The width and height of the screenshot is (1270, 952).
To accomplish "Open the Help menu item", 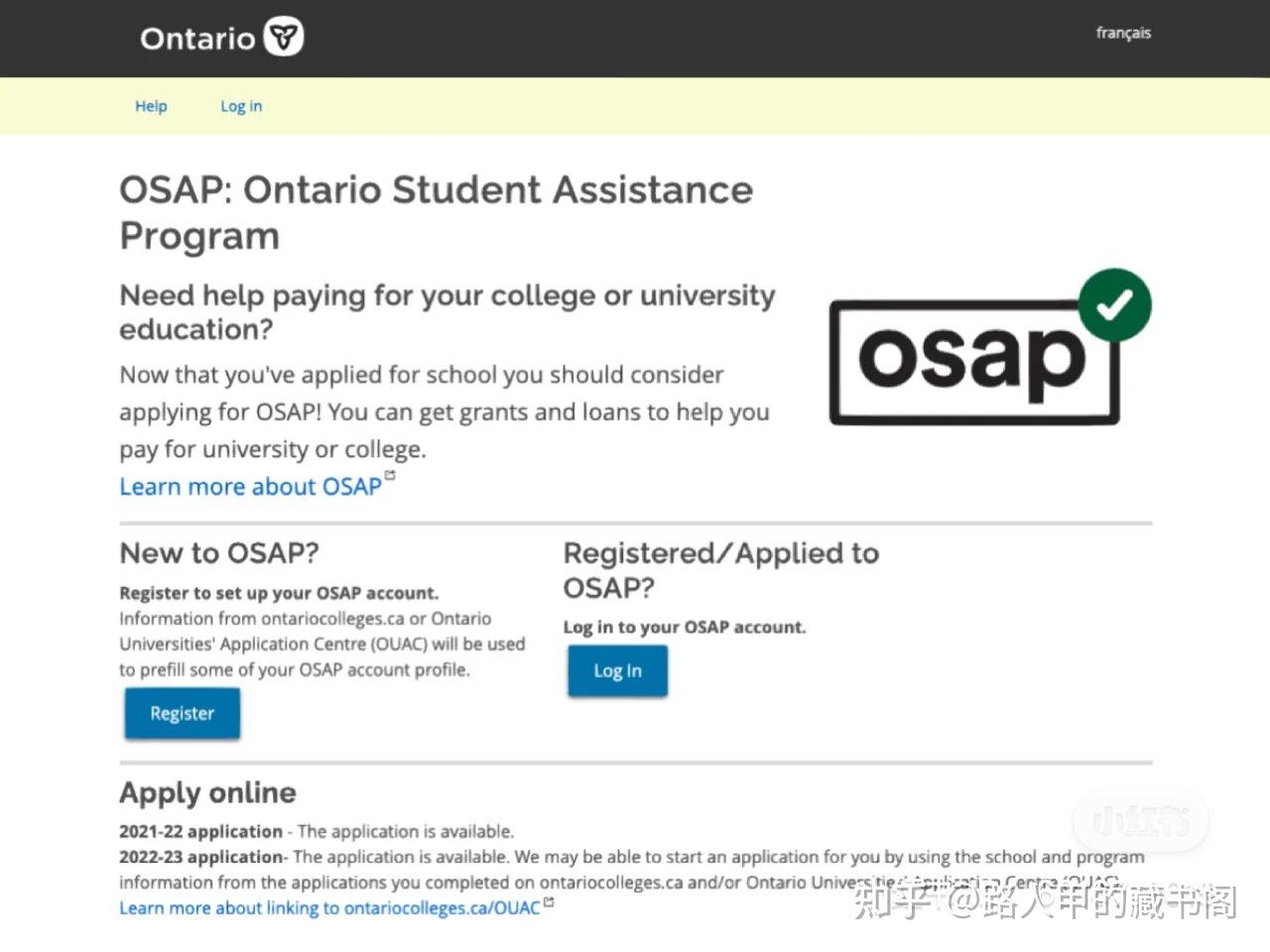I will point(151,106).
